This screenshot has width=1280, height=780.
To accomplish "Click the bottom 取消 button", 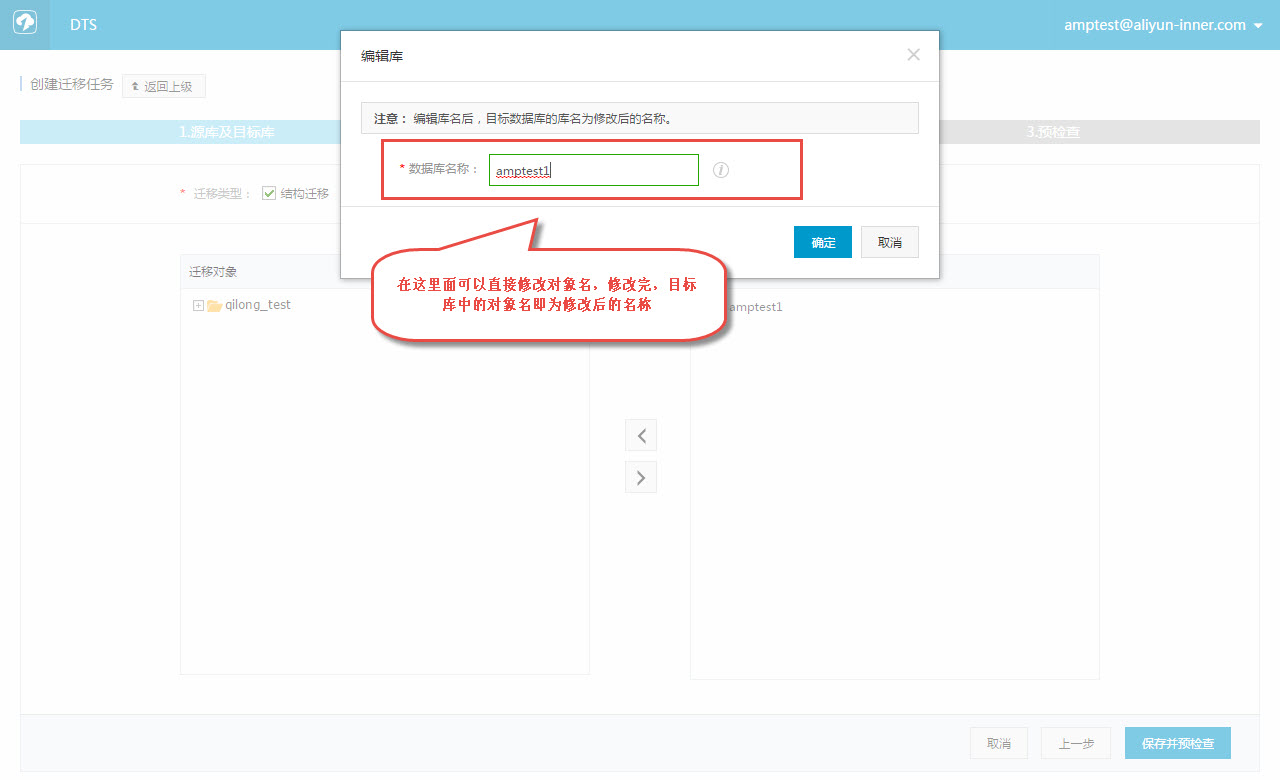I will click(x=999, y=743).
